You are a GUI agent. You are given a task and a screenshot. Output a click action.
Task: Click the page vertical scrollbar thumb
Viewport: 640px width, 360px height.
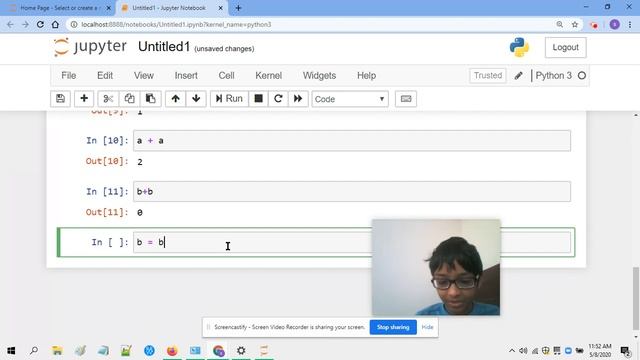click(636, 298)
